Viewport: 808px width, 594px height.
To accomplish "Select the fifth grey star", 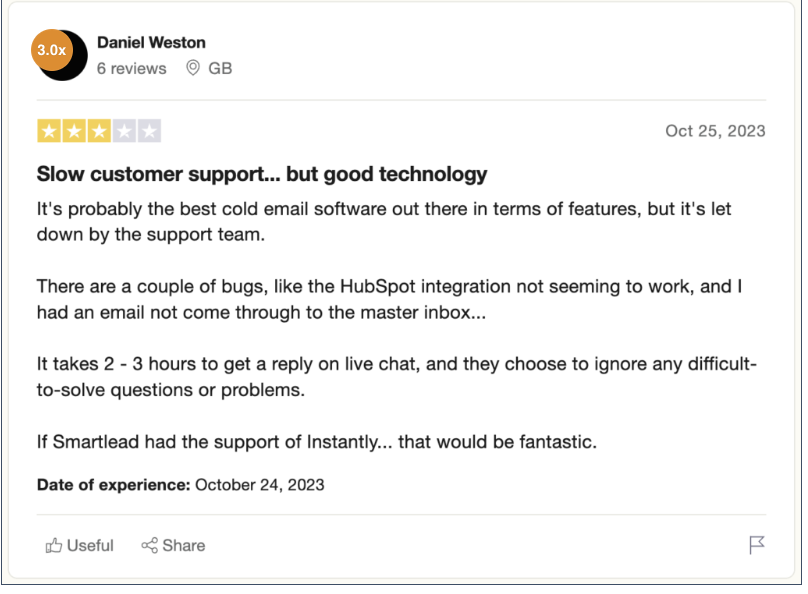I will [149, 131].
